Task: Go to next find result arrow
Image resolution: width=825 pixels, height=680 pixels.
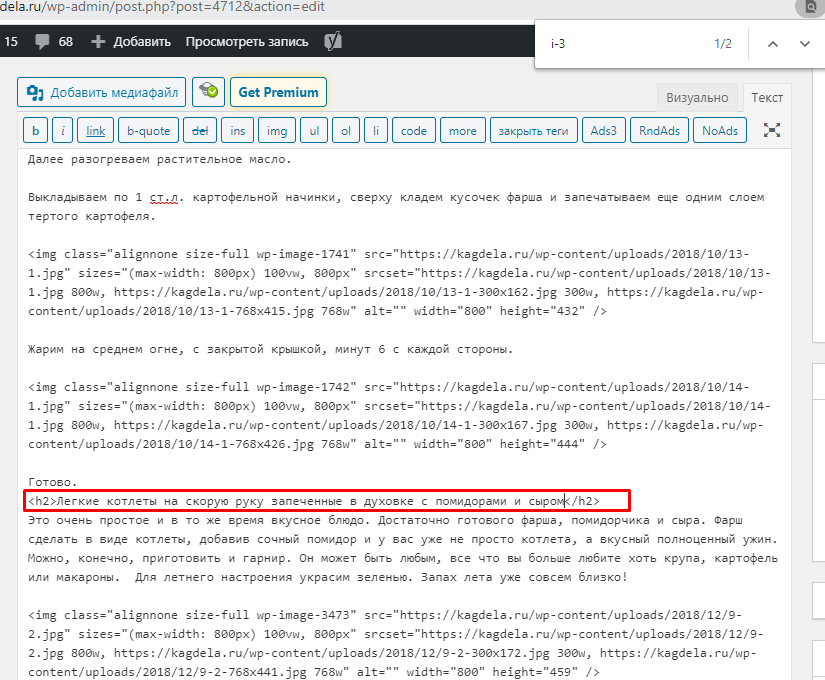Action: (x=805, y=44)
